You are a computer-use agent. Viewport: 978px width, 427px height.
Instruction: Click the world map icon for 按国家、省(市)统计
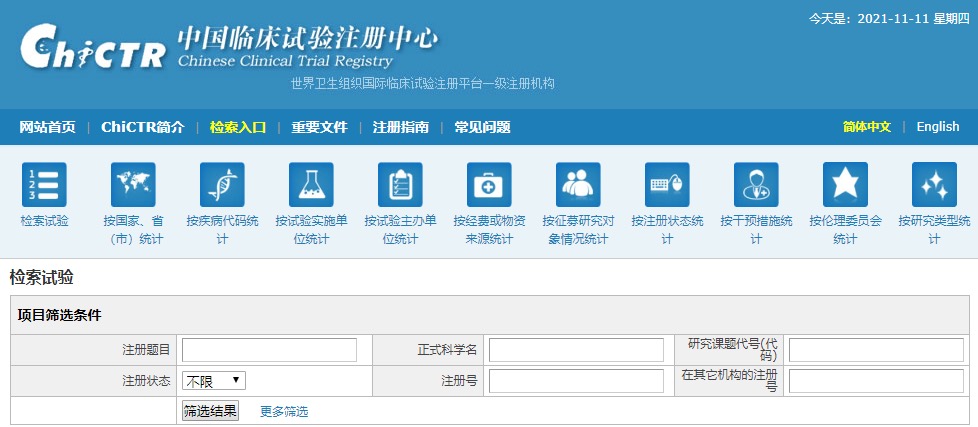(x=133, y=185)
